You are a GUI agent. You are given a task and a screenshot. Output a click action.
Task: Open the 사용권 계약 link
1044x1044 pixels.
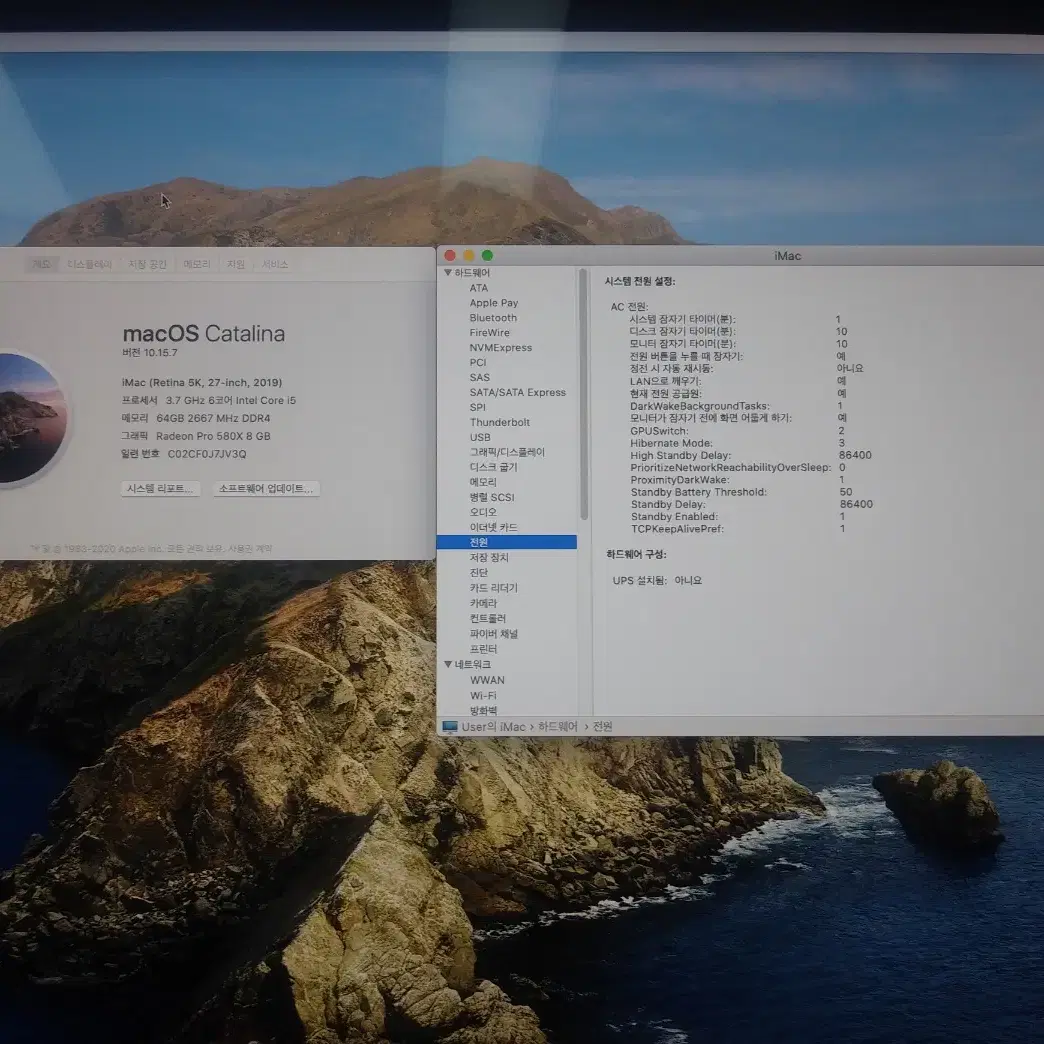[250, 549]
